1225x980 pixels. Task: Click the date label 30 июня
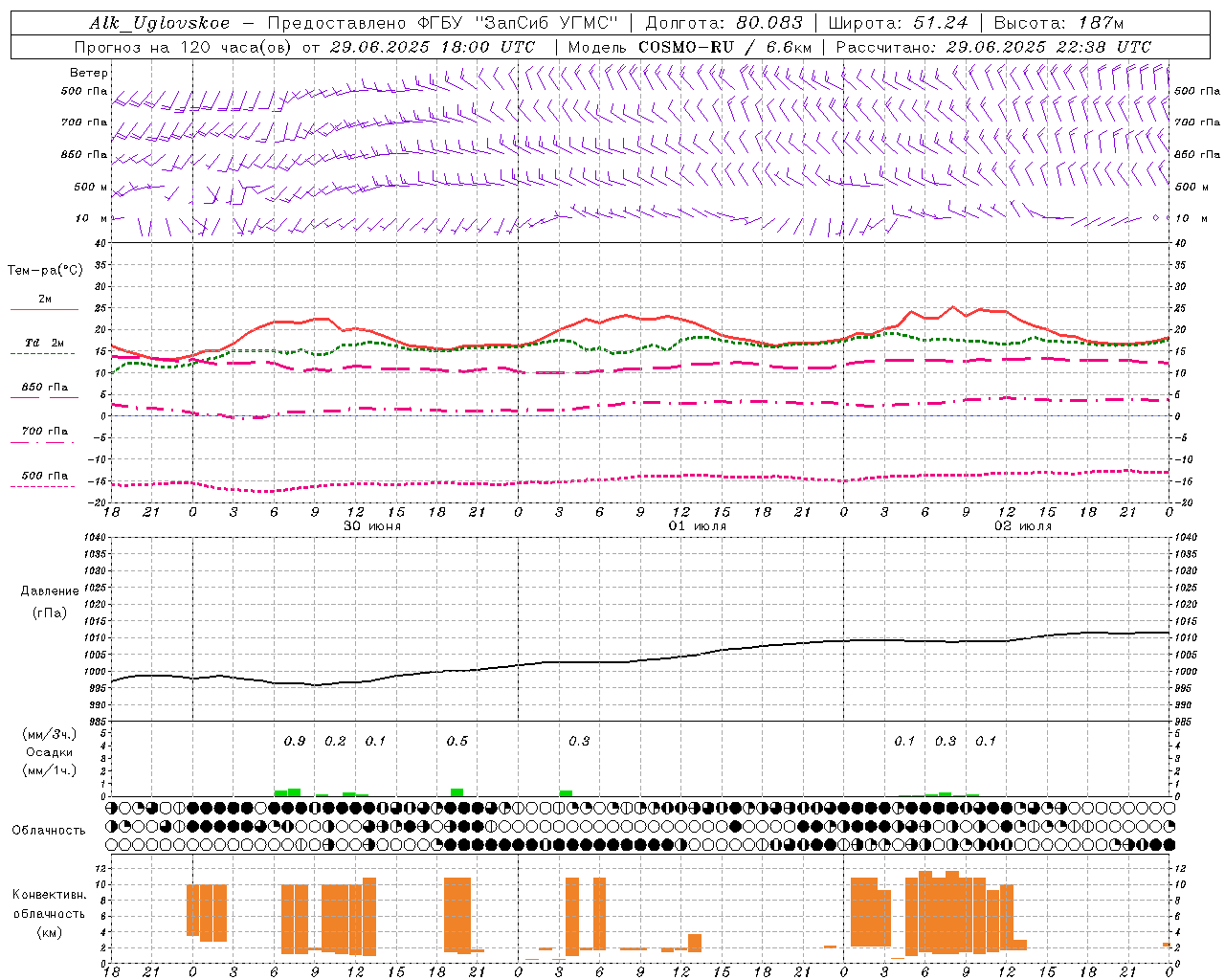pos(372,526)
